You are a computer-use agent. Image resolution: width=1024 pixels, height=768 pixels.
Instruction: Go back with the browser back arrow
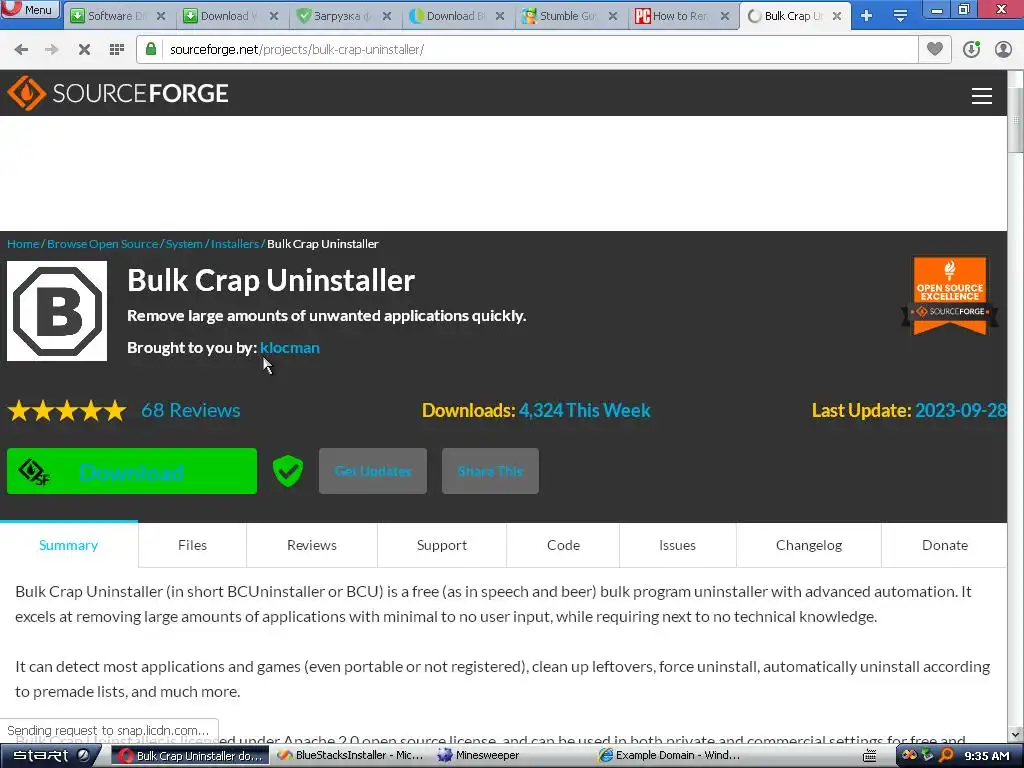(x=21, y=50)
